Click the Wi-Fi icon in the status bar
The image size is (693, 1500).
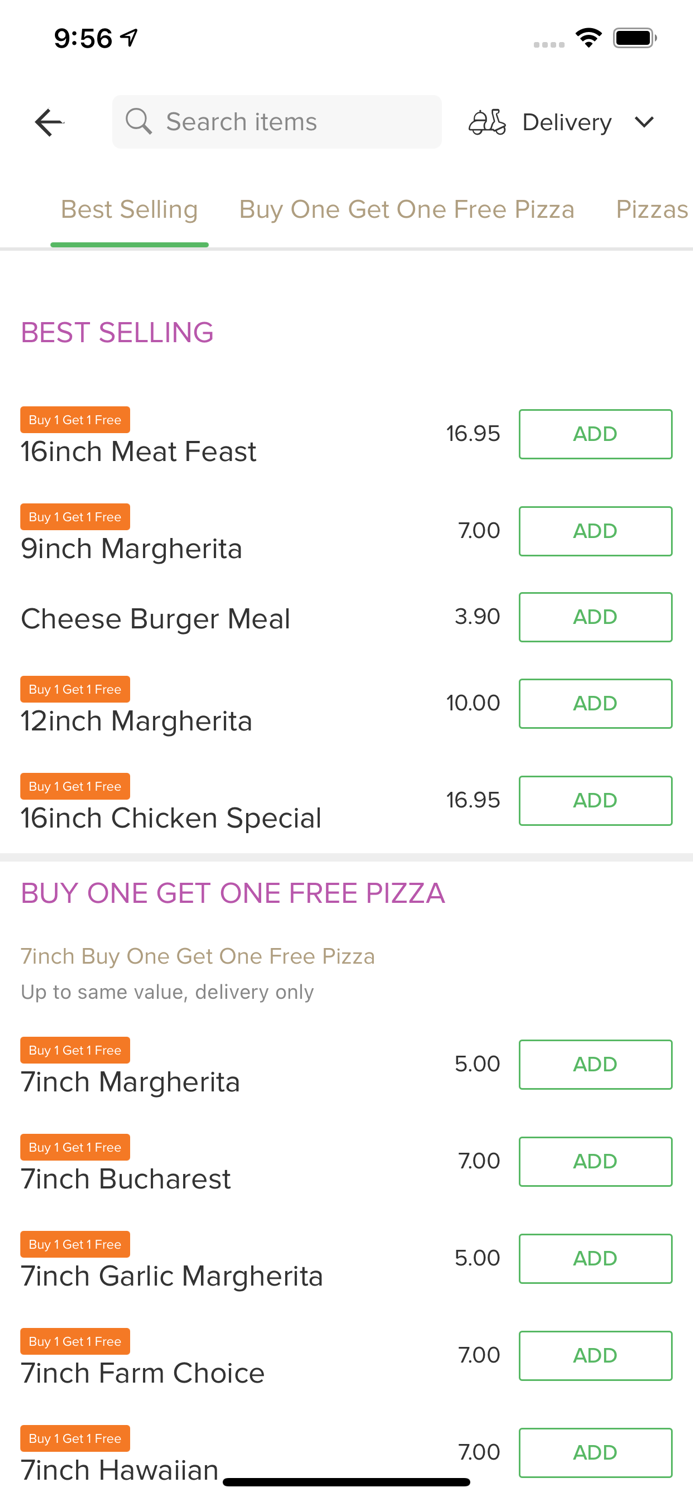[589, 37]
